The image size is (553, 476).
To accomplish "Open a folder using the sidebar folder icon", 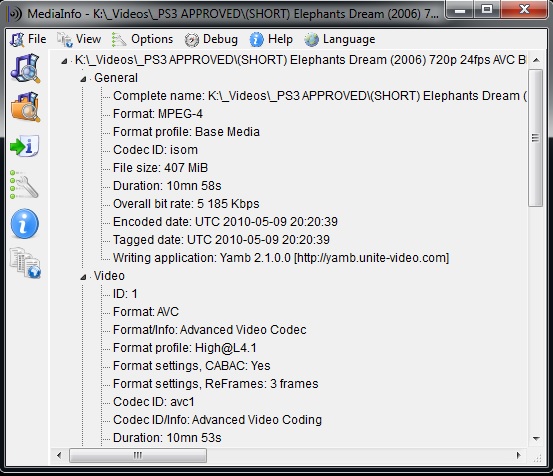I will tap(25, 107).
